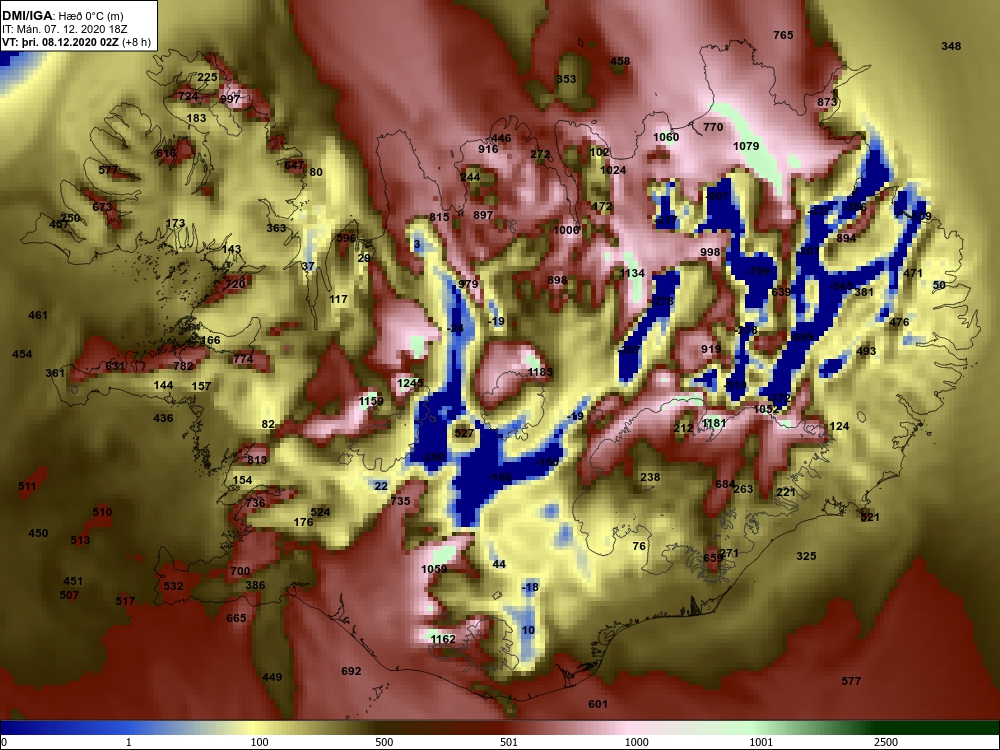Click the map value '916'
Viewport: 1000px width, 750px height.
tap(488, 149)
